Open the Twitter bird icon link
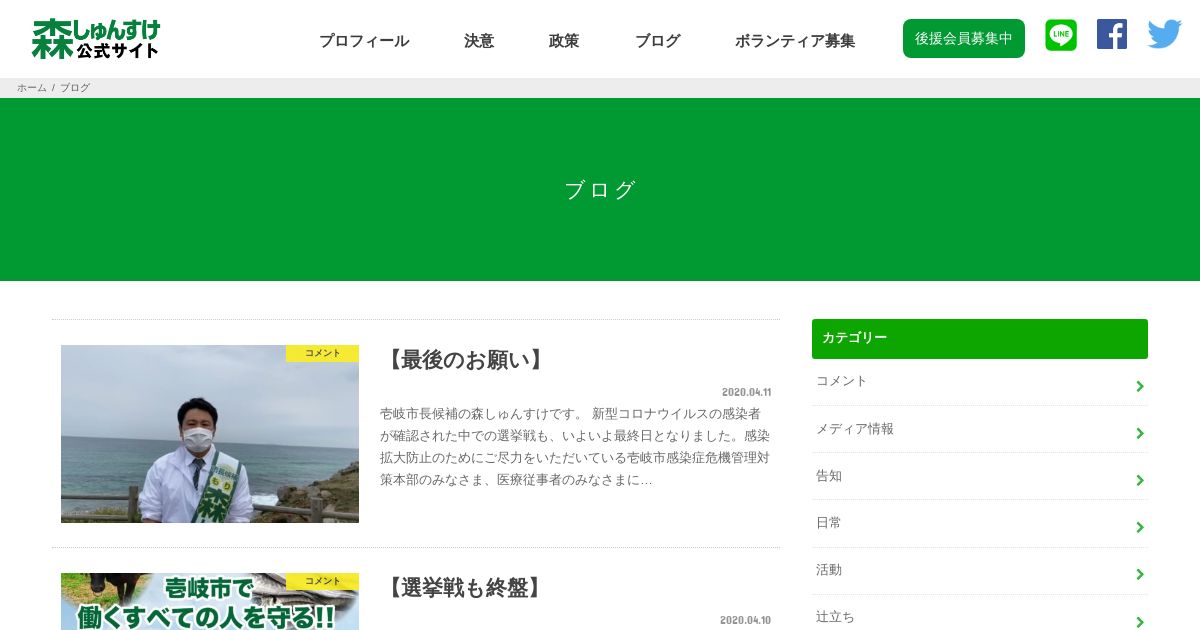 click(1164, 34)
